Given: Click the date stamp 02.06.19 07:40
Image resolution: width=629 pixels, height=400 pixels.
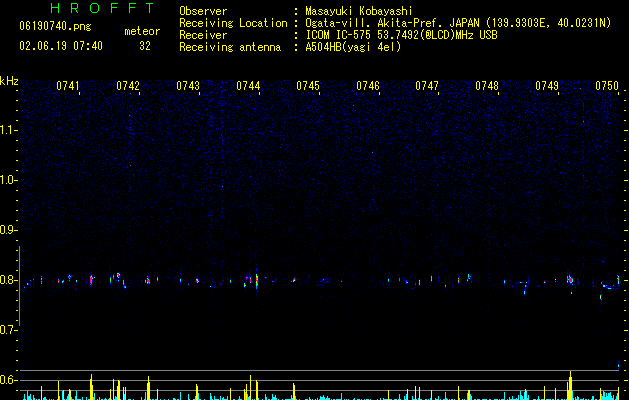Looking at the screenshot, I should [x=61, y=46].
